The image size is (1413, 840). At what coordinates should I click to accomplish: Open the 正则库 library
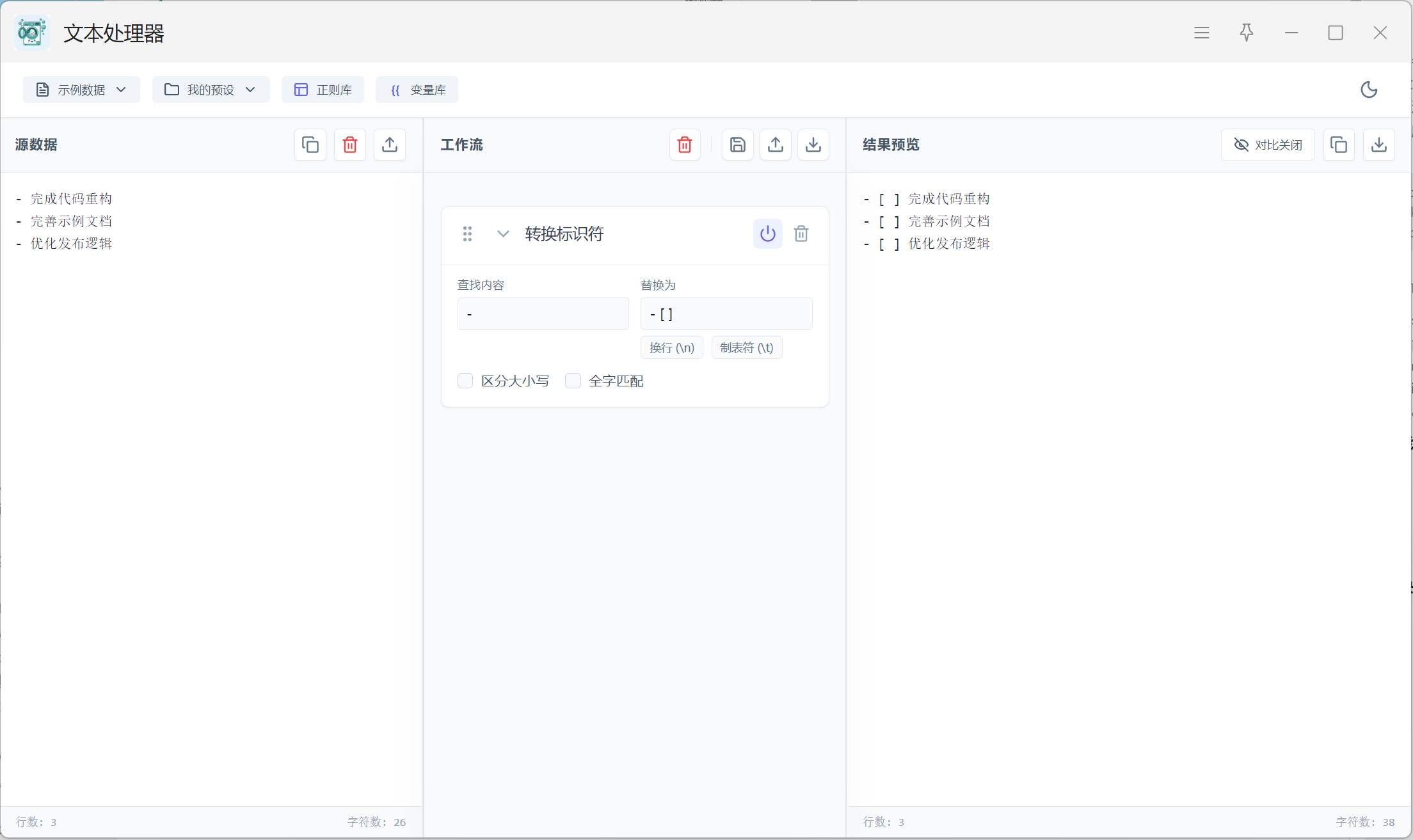tap(323, 90)
